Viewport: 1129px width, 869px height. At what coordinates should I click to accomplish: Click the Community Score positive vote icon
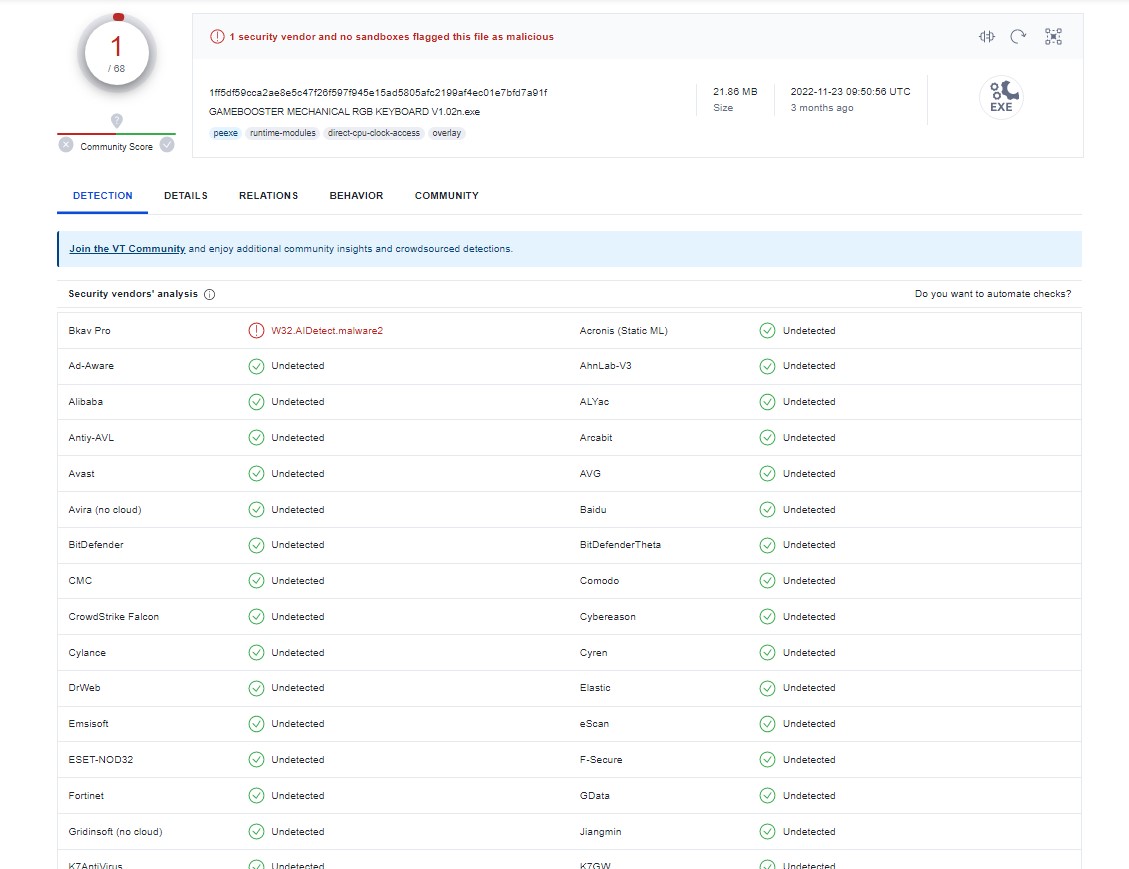point(167,145)
